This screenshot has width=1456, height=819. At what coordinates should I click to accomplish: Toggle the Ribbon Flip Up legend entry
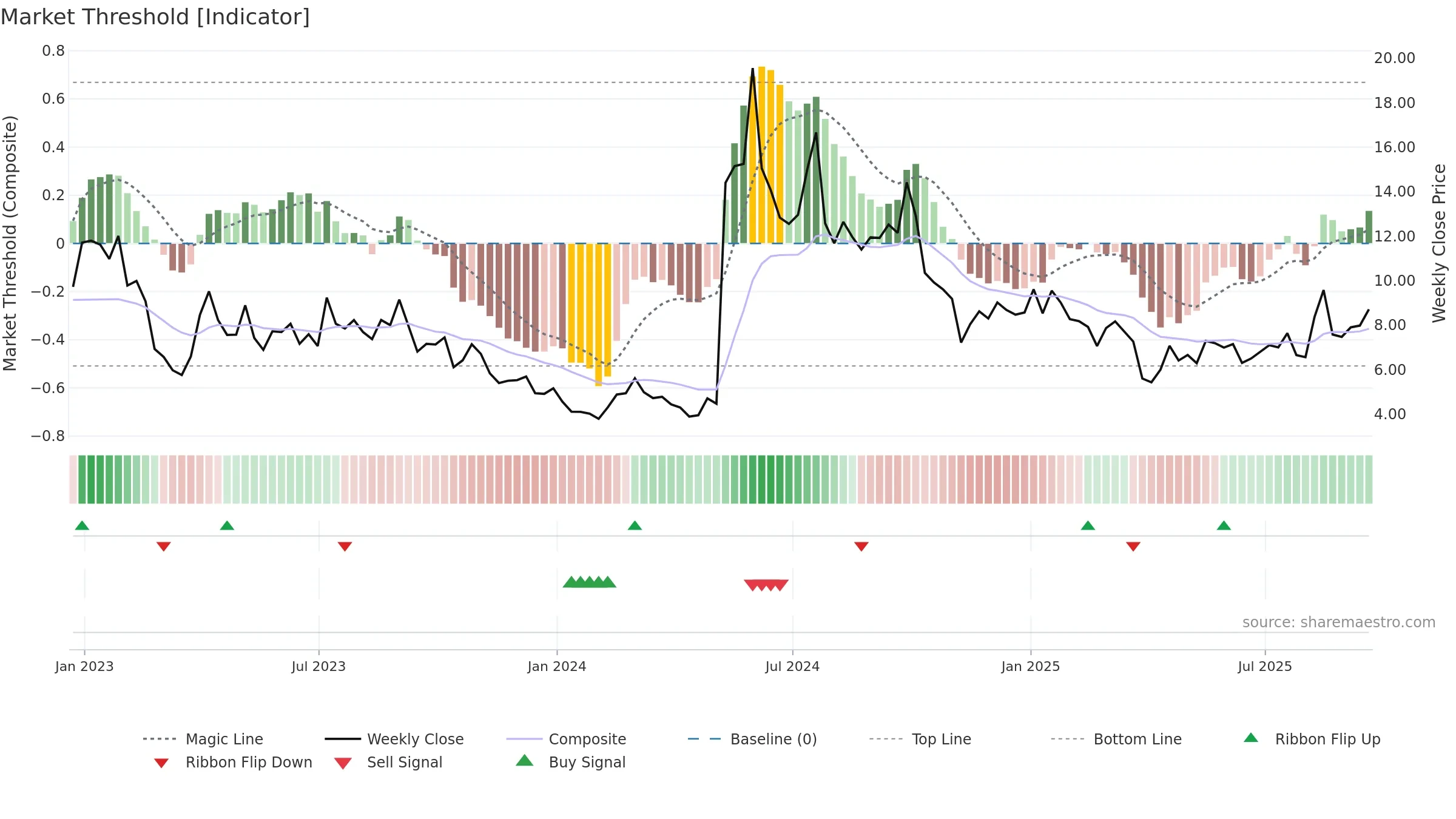point(1312,739)
